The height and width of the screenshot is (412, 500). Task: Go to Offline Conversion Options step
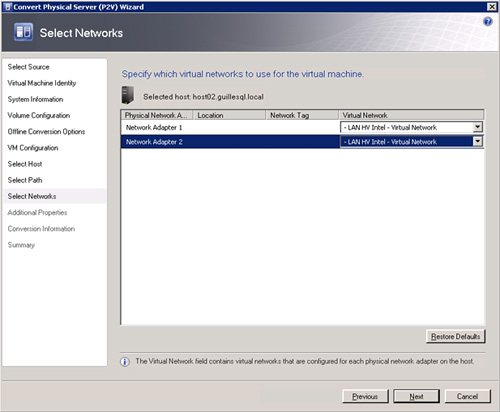point(46,132)
